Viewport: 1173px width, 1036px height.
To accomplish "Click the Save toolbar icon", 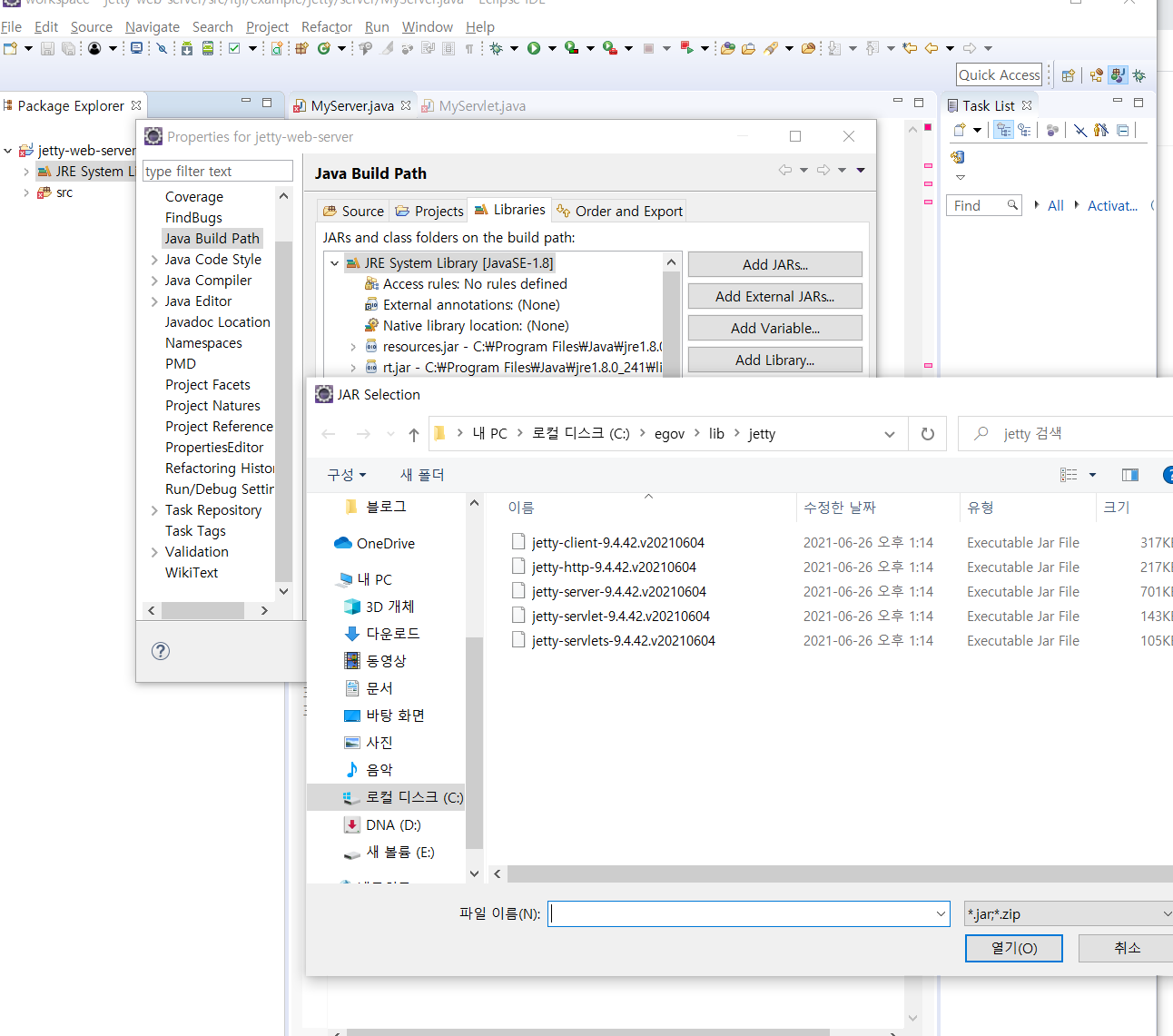I will 48,48.
